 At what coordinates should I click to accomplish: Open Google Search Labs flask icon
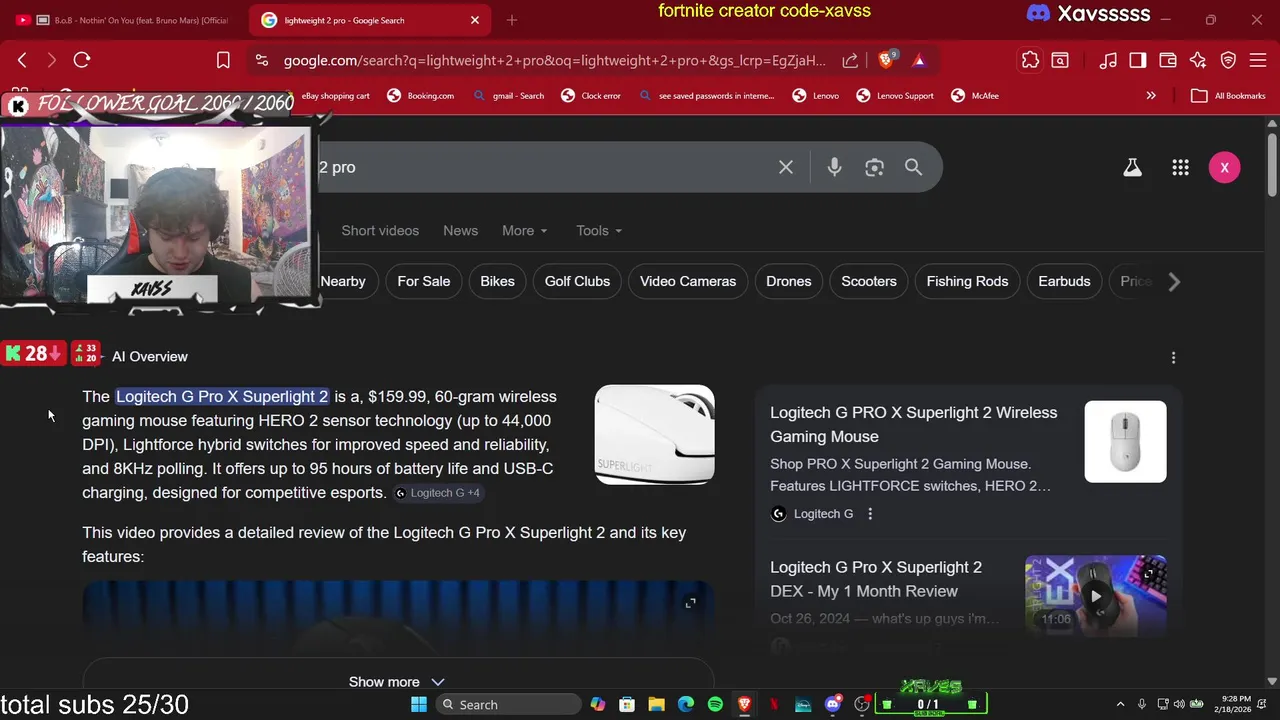[x=1132, y=167]
